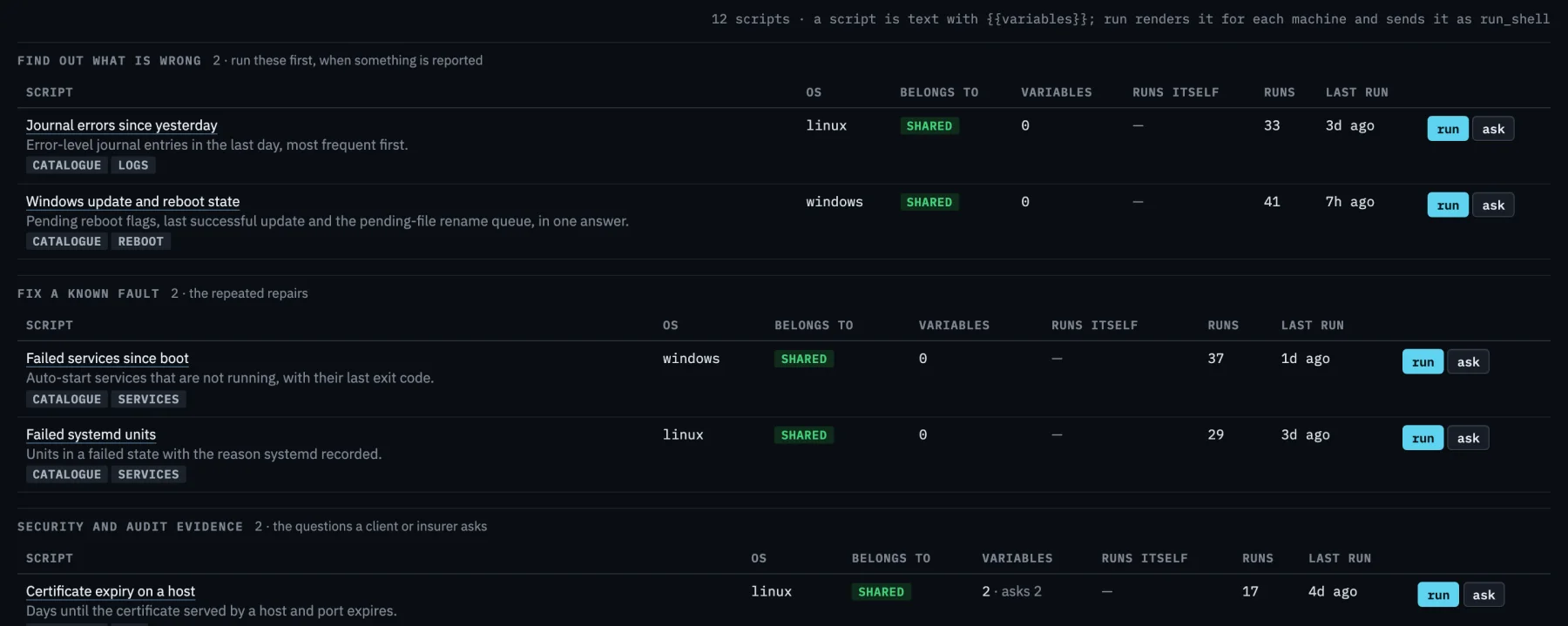Run the Failed services since boot script
This screenshot has height=626, width=1568.
(1423, 361)
